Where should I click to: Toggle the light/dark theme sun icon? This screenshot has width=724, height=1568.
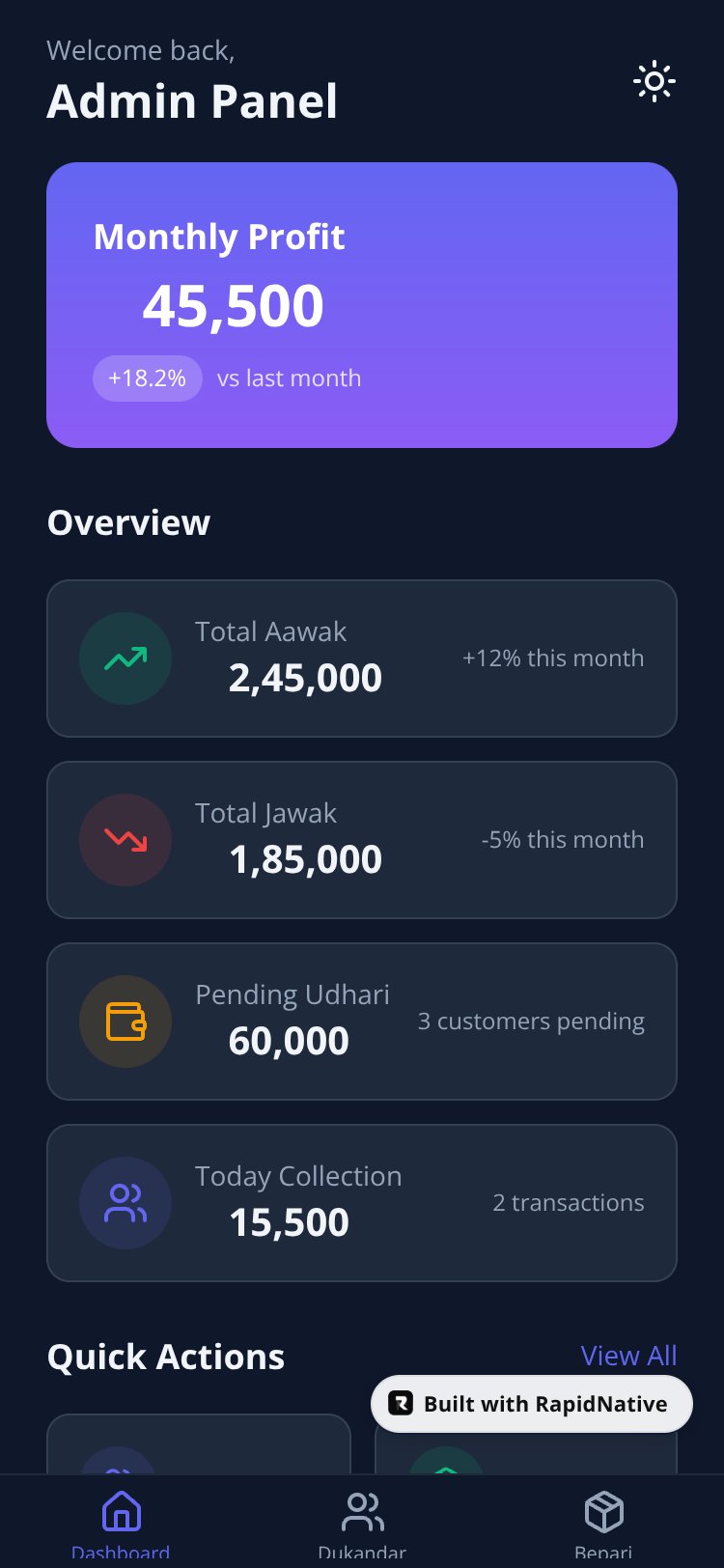(x=654, y=81)
